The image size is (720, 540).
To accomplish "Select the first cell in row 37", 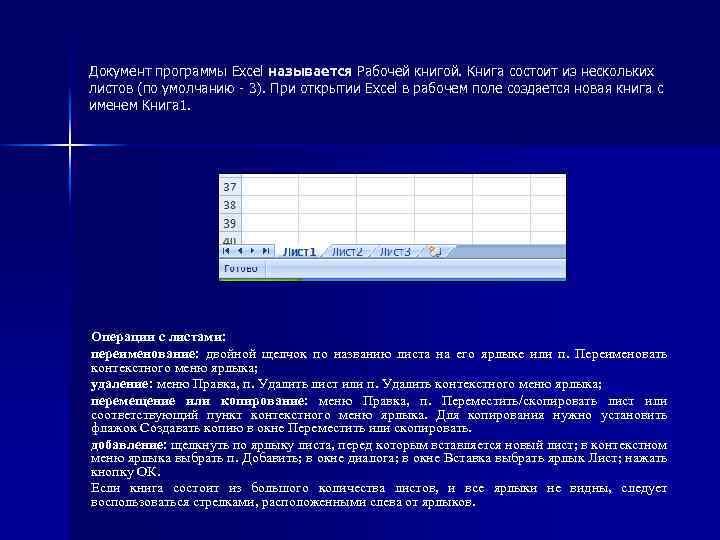I will [270, 187].
